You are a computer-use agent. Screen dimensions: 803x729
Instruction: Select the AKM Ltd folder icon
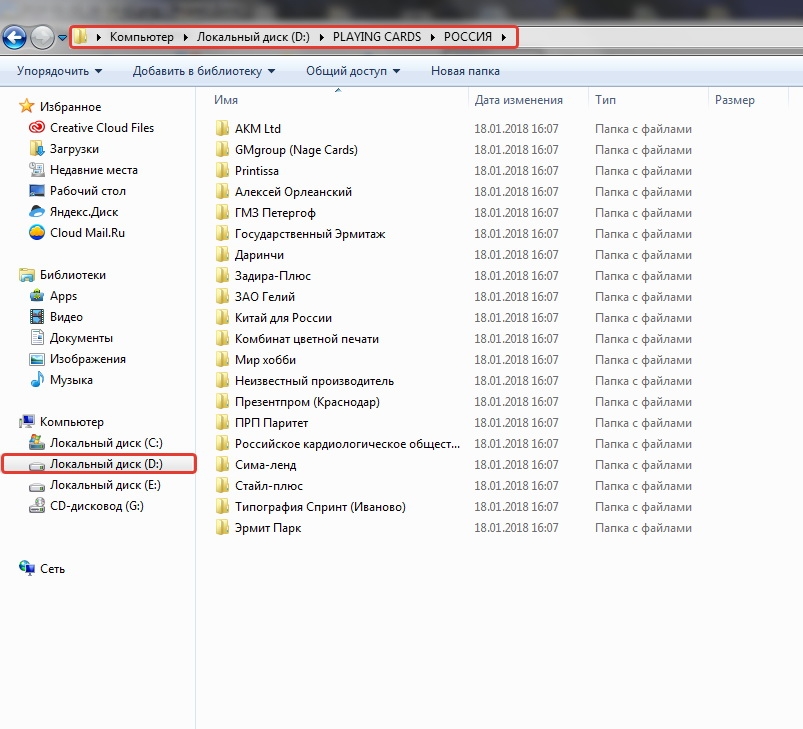coord(222,128)
